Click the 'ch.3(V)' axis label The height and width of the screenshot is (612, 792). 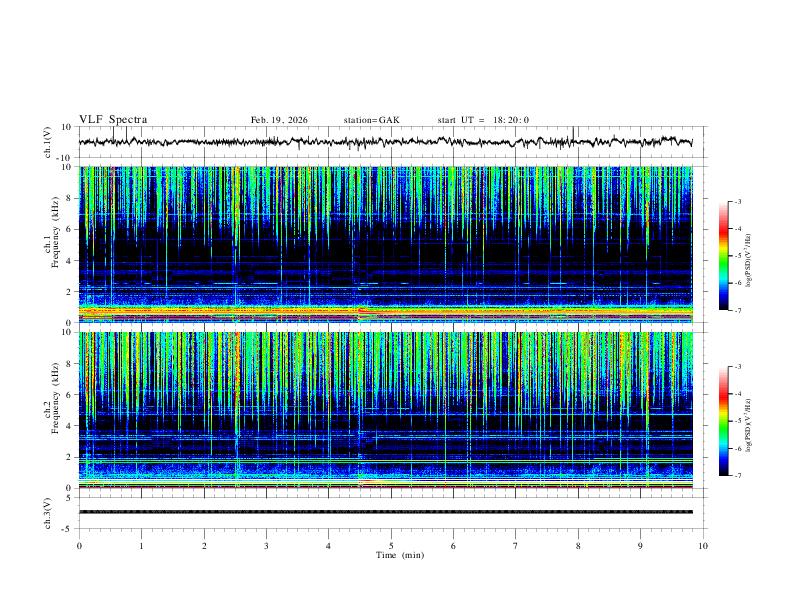[x=48, y=513]
